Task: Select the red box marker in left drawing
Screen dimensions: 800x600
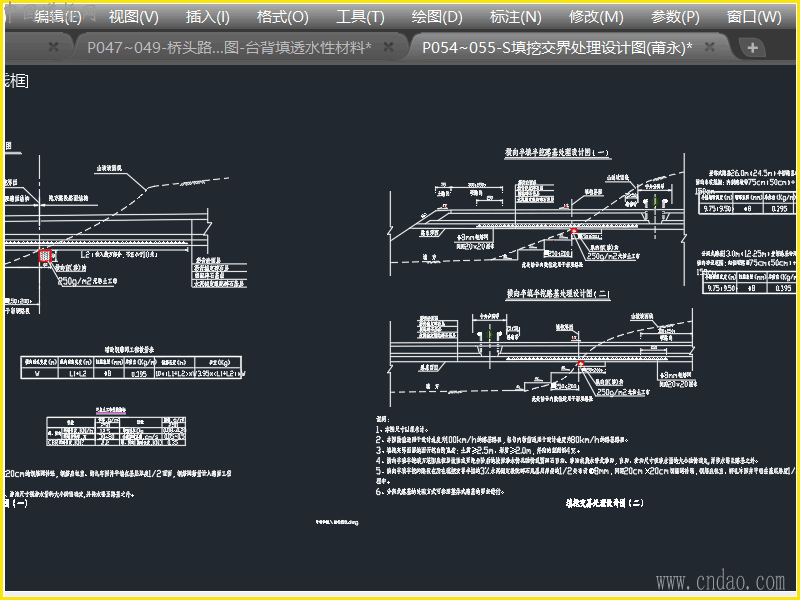Action: click(x=45, y=256)
